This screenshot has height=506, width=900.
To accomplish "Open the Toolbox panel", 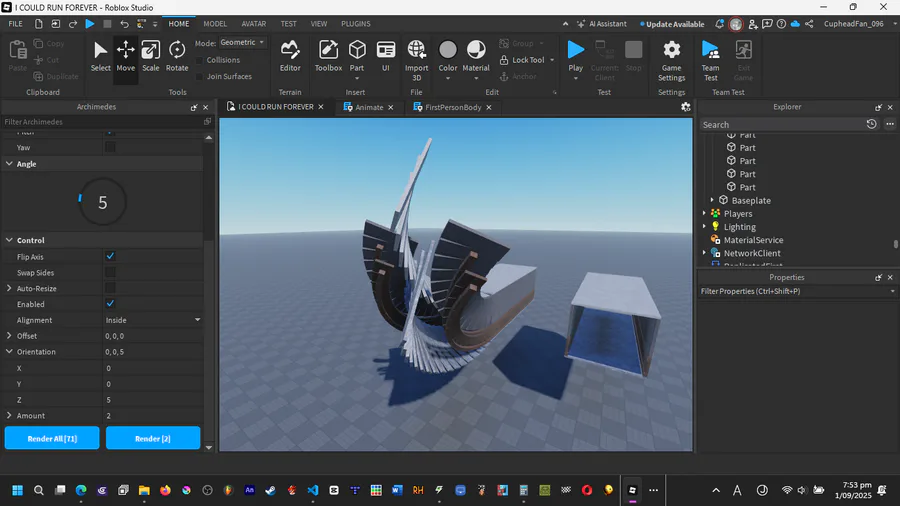I will click(x=328, y=56).
